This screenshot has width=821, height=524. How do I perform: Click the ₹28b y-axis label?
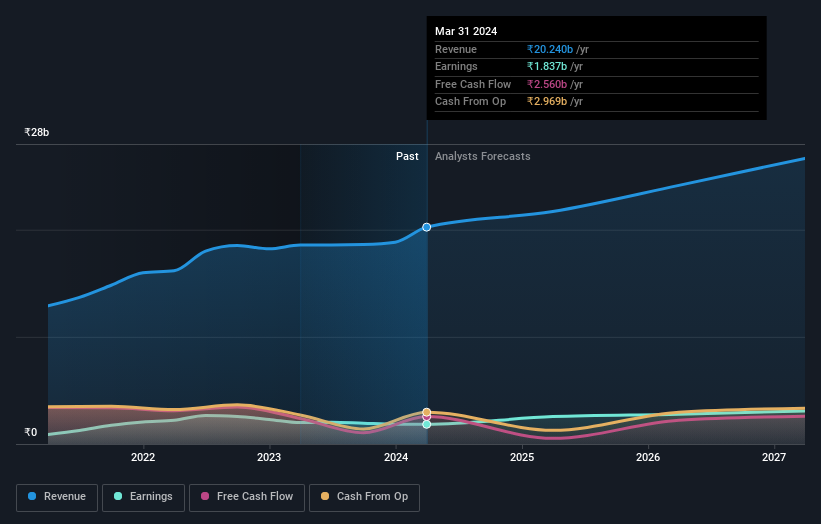(x=37, y=132)
